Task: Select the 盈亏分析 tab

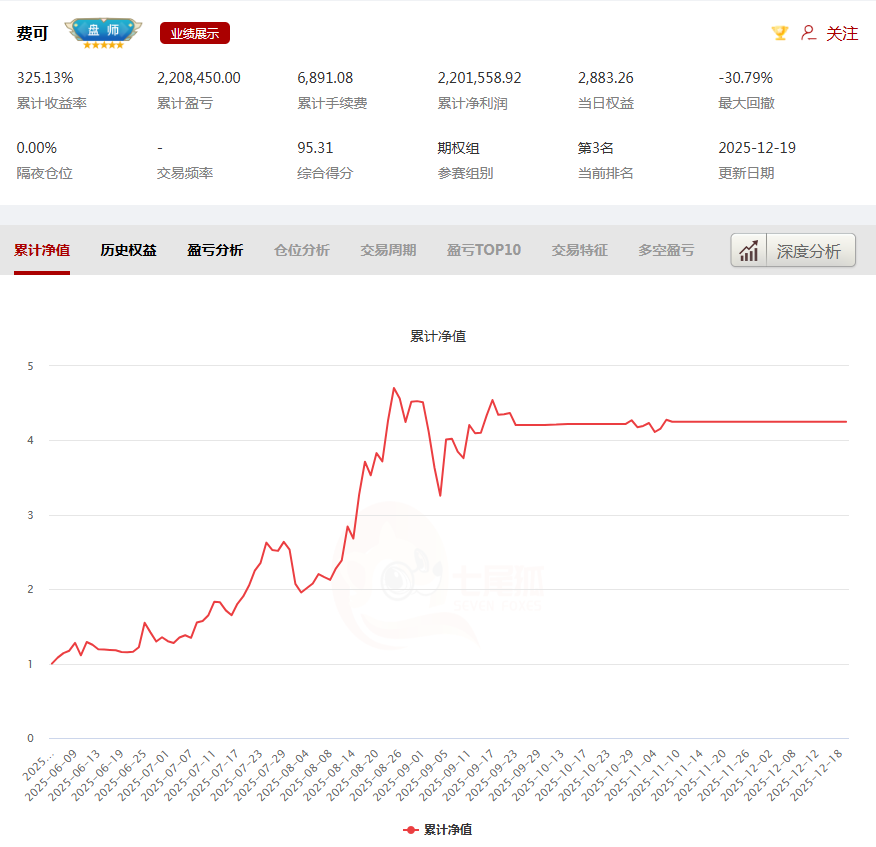Action: point(215,250)
